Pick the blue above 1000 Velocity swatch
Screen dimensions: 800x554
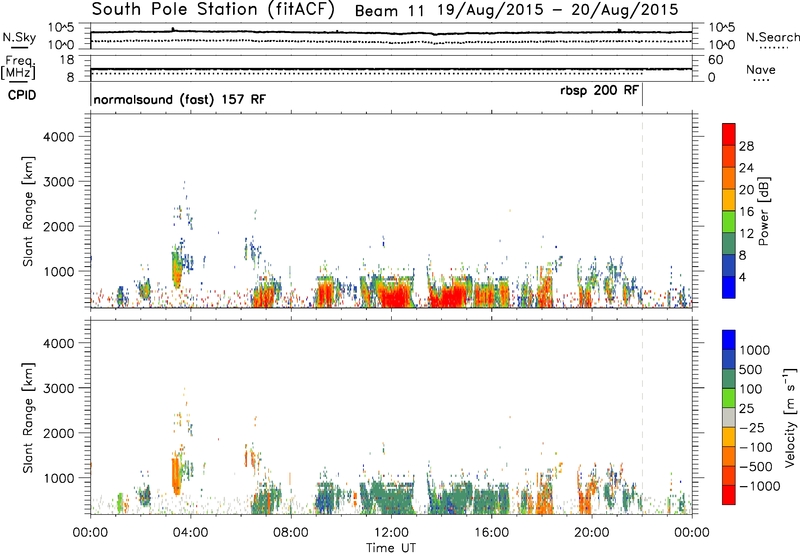coord(729,339)
